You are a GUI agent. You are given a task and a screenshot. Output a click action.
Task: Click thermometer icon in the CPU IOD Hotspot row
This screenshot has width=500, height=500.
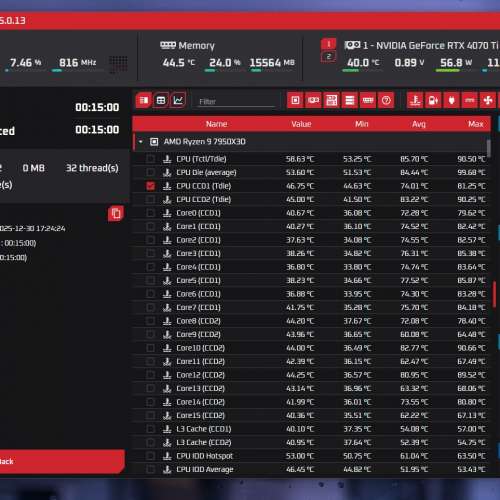(x=167, y=456)
